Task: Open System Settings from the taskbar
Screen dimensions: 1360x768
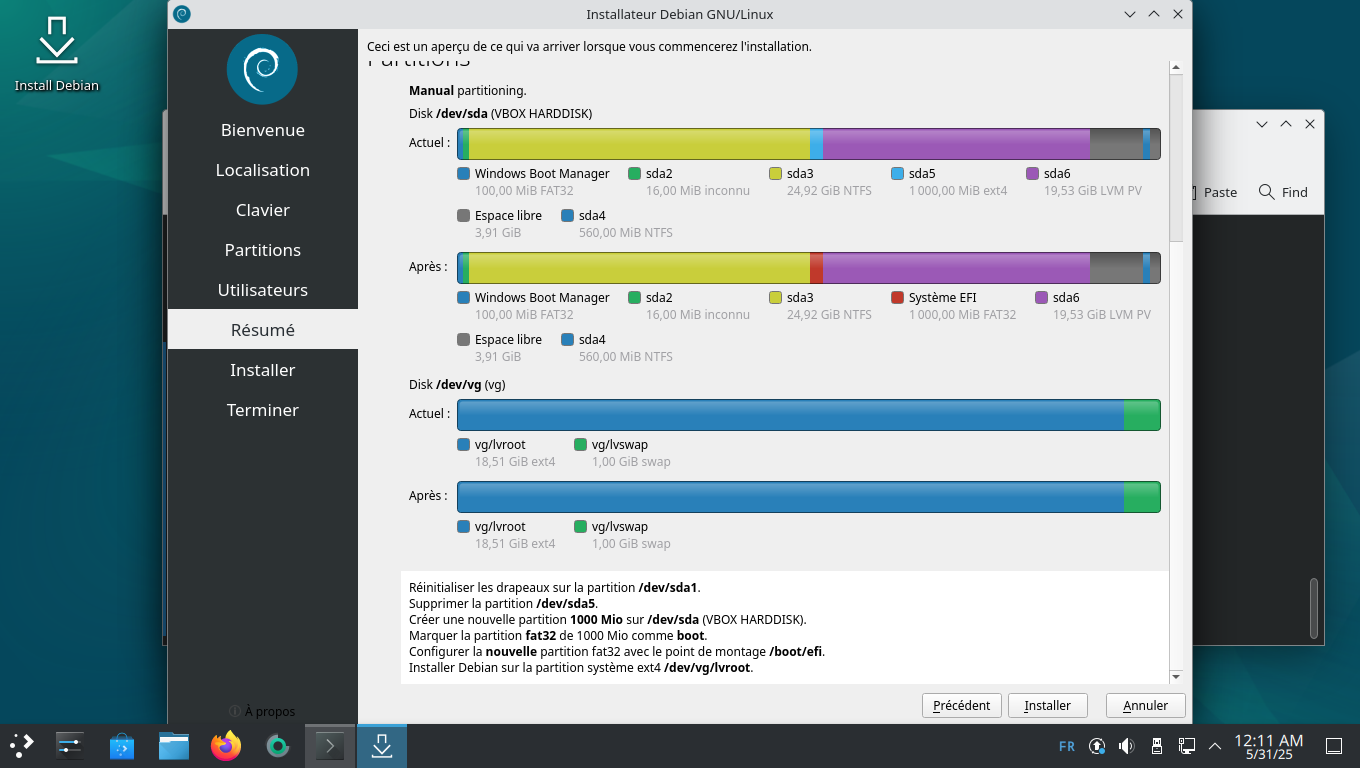Action: [69, 745]
